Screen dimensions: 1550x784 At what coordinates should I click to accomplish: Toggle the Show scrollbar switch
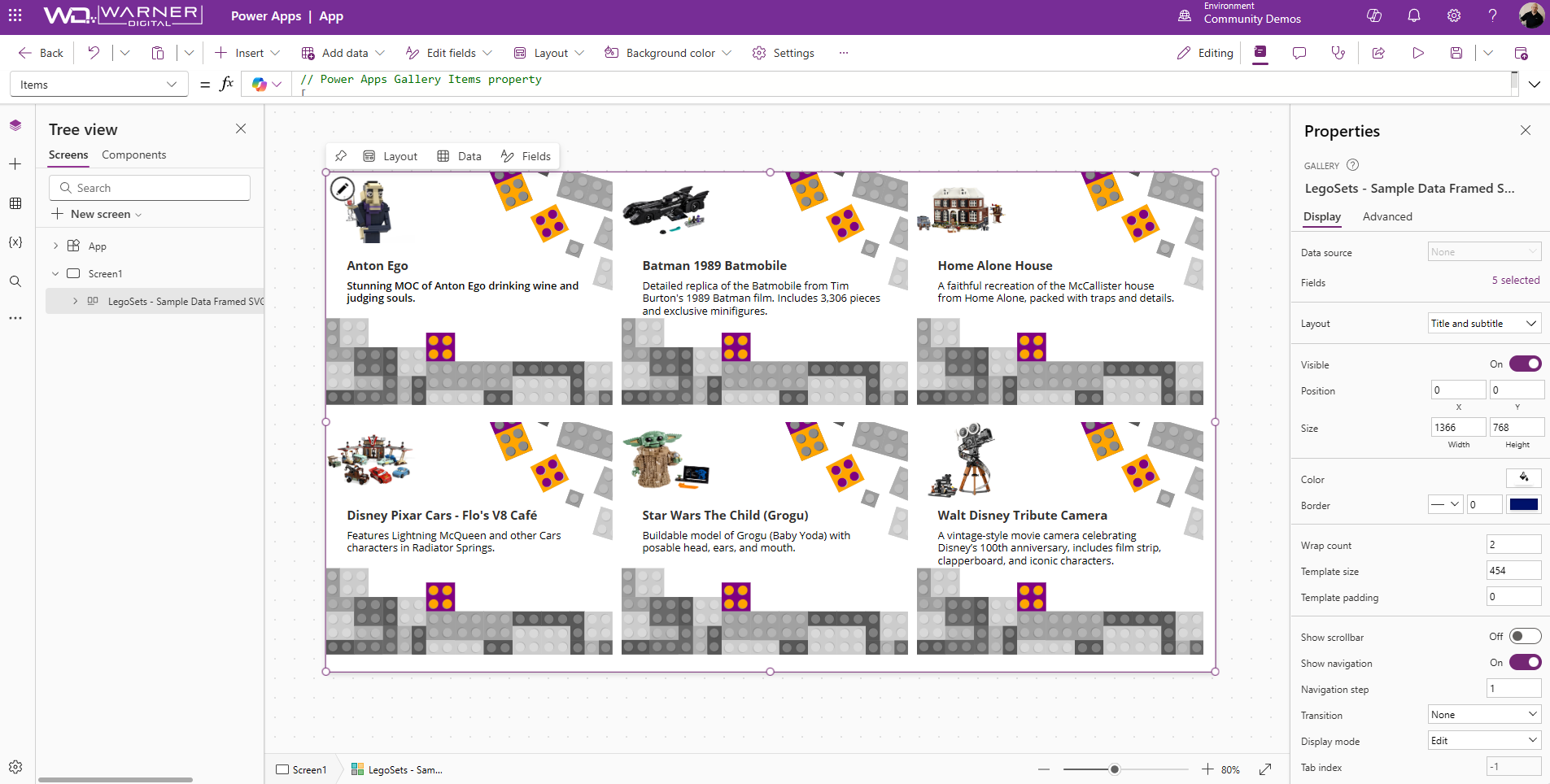[1526, 636]
